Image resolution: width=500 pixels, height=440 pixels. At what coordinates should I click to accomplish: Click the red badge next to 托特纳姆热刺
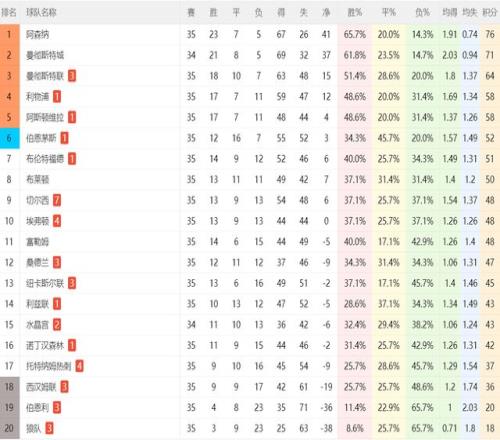(x=79, y=366)
